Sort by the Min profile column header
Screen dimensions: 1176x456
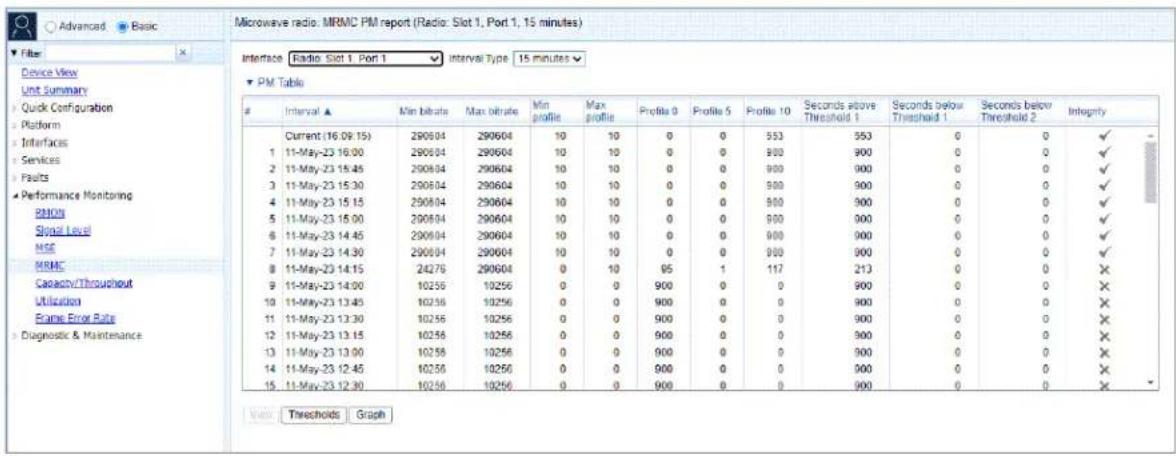coord(545,110)
